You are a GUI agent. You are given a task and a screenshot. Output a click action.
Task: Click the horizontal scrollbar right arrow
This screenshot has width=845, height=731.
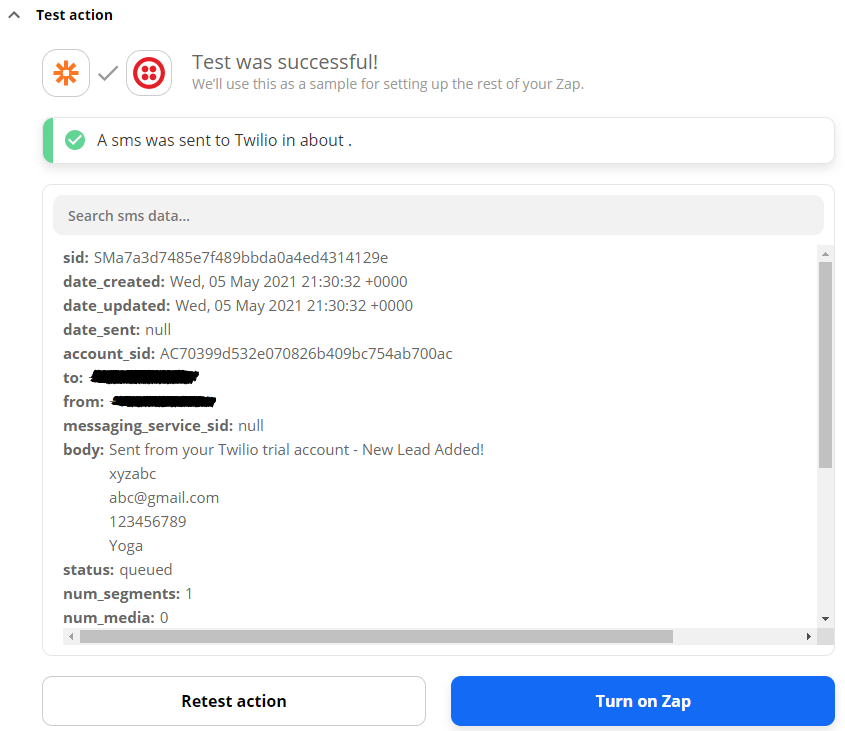(x=808, y=637)
